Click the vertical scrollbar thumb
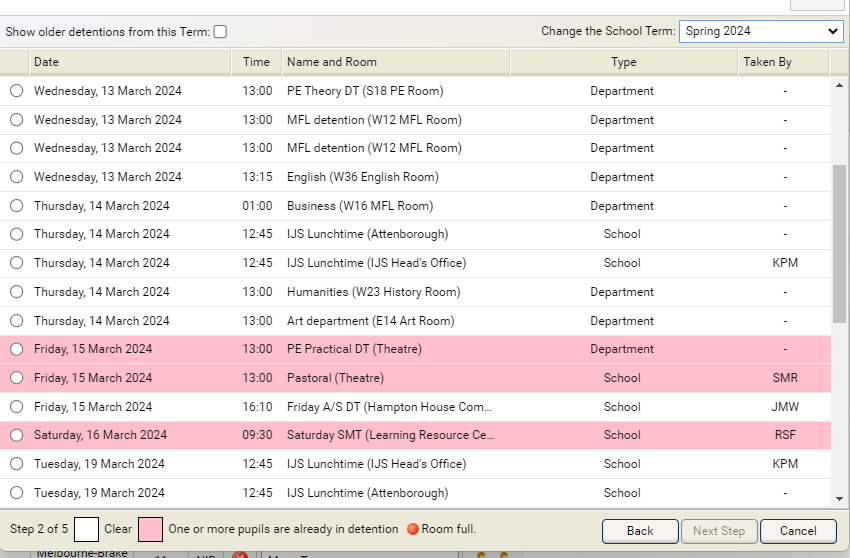The image size is (850, 558). (839, 243)
